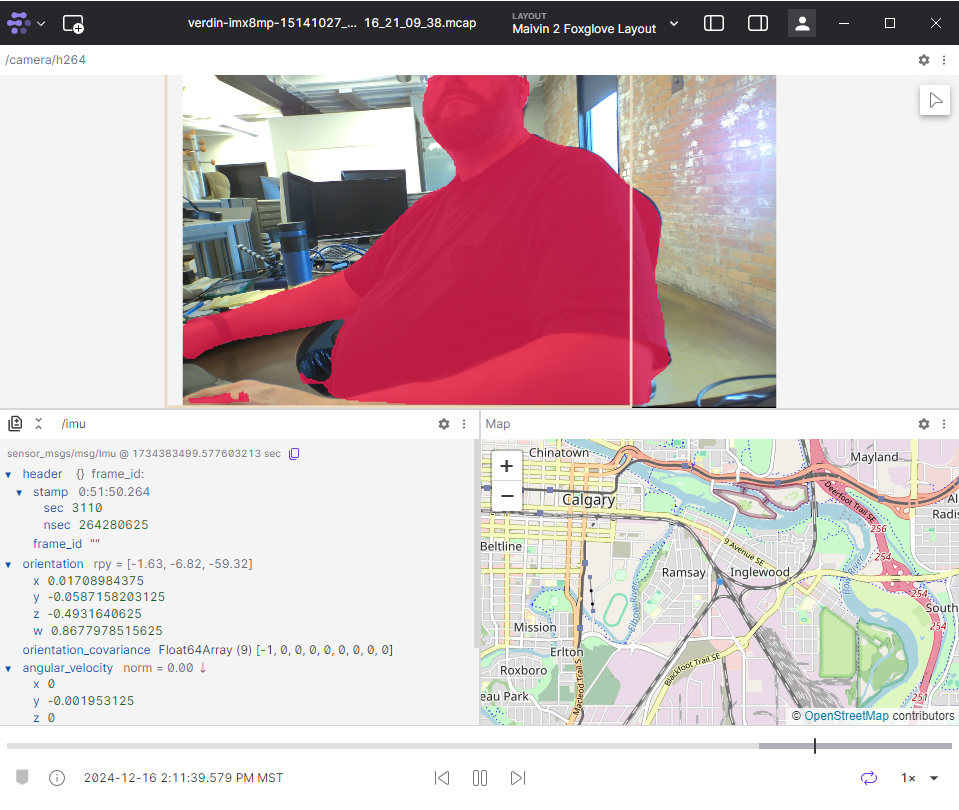Toggle loop playback

tap(868, 778)
